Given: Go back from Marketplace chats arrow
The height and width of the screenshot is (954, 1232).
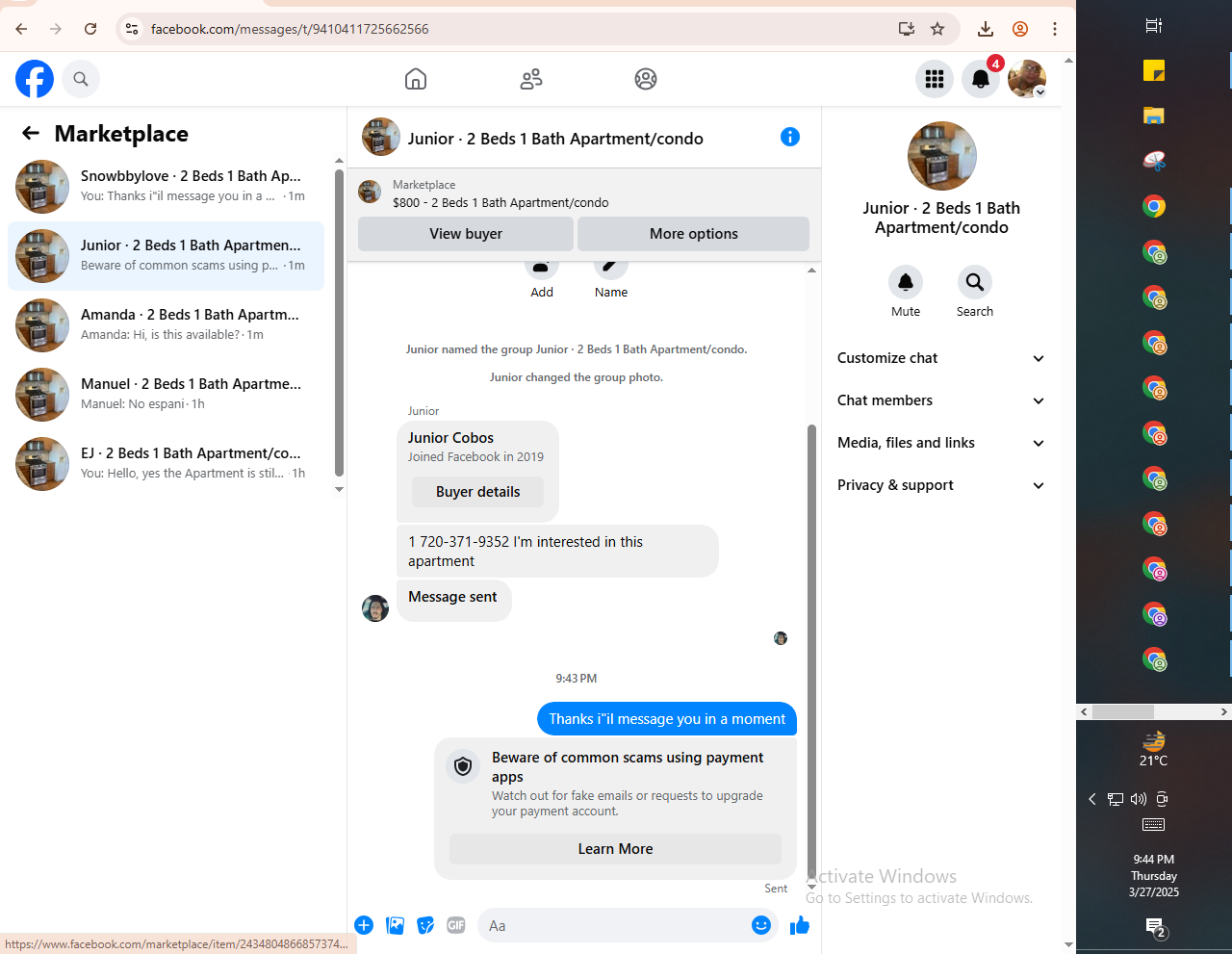Looking at the screenshot, I should (31, 133).
